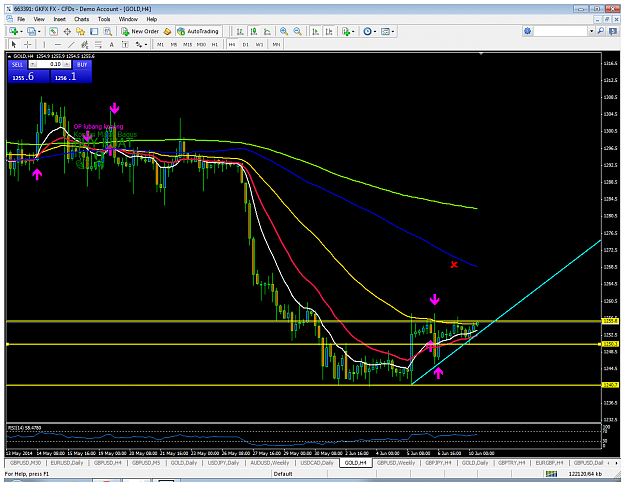This screenshot has height=482, width=625.
Task: Switch chart to M15 timeframe
Action: click(187, 45)
